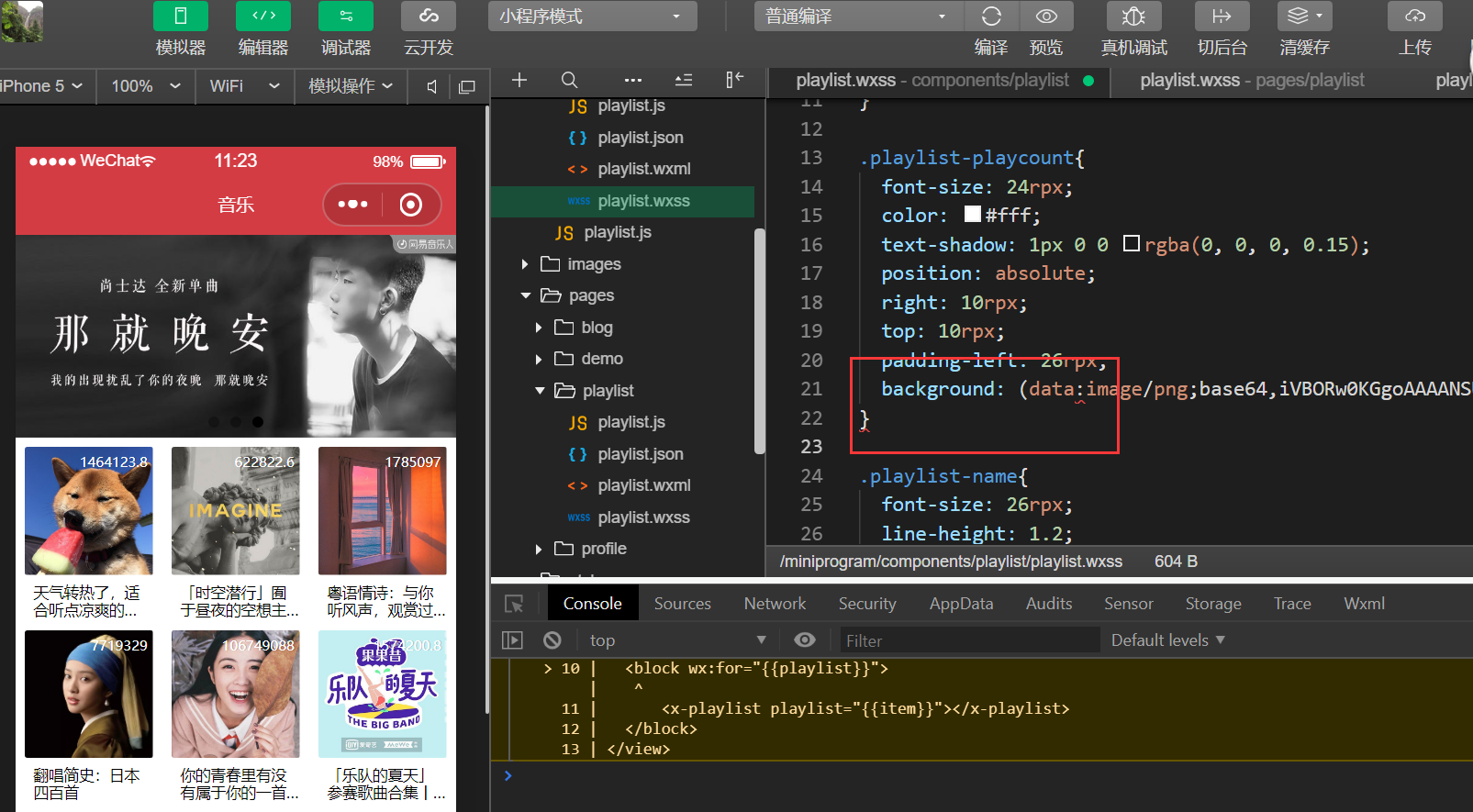
Task: Tap the IMAGINE playlist cover
Action: [236, 511]
